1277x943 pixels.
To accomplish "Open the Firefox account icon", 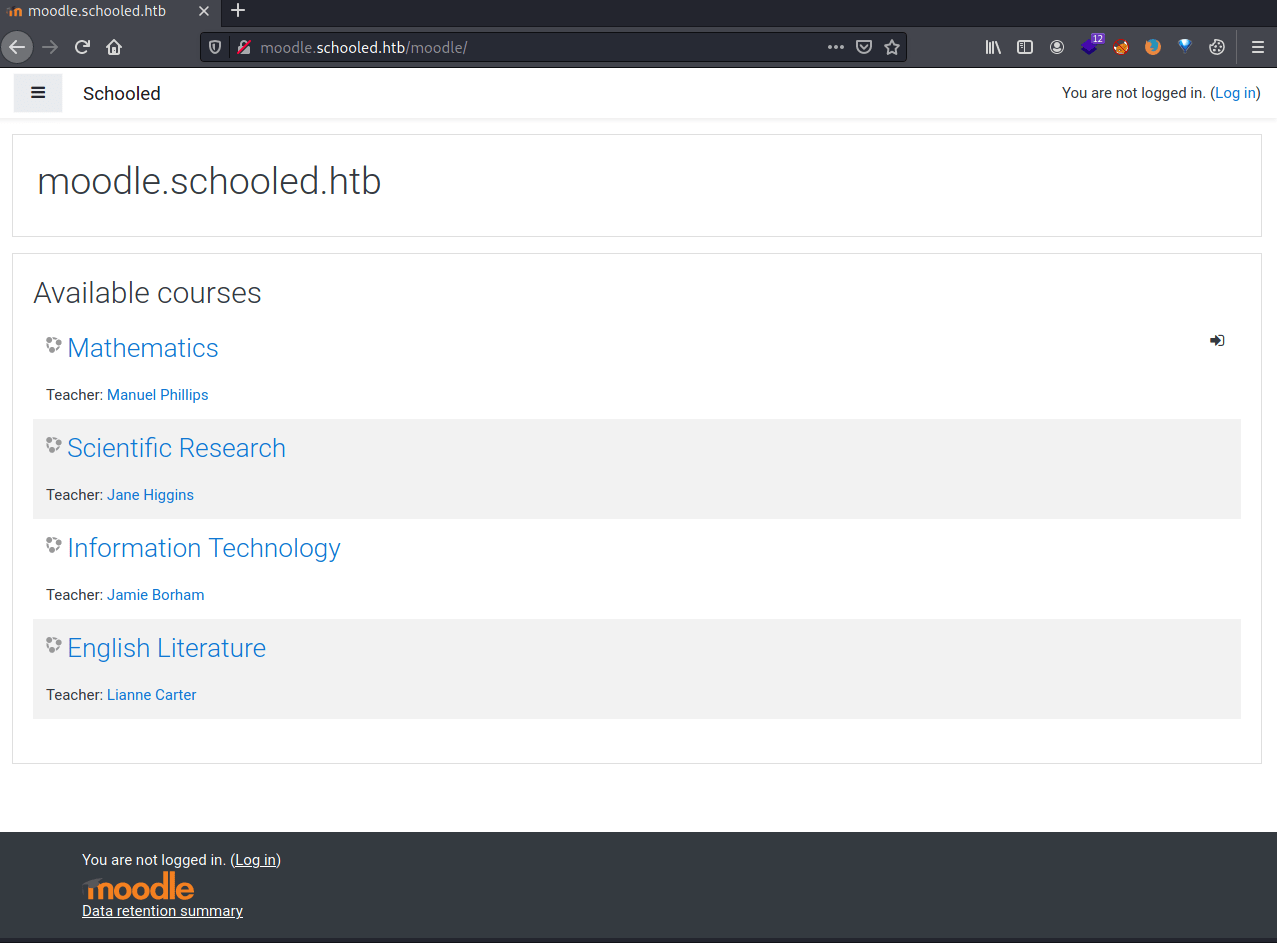I will coord(1057,47).
